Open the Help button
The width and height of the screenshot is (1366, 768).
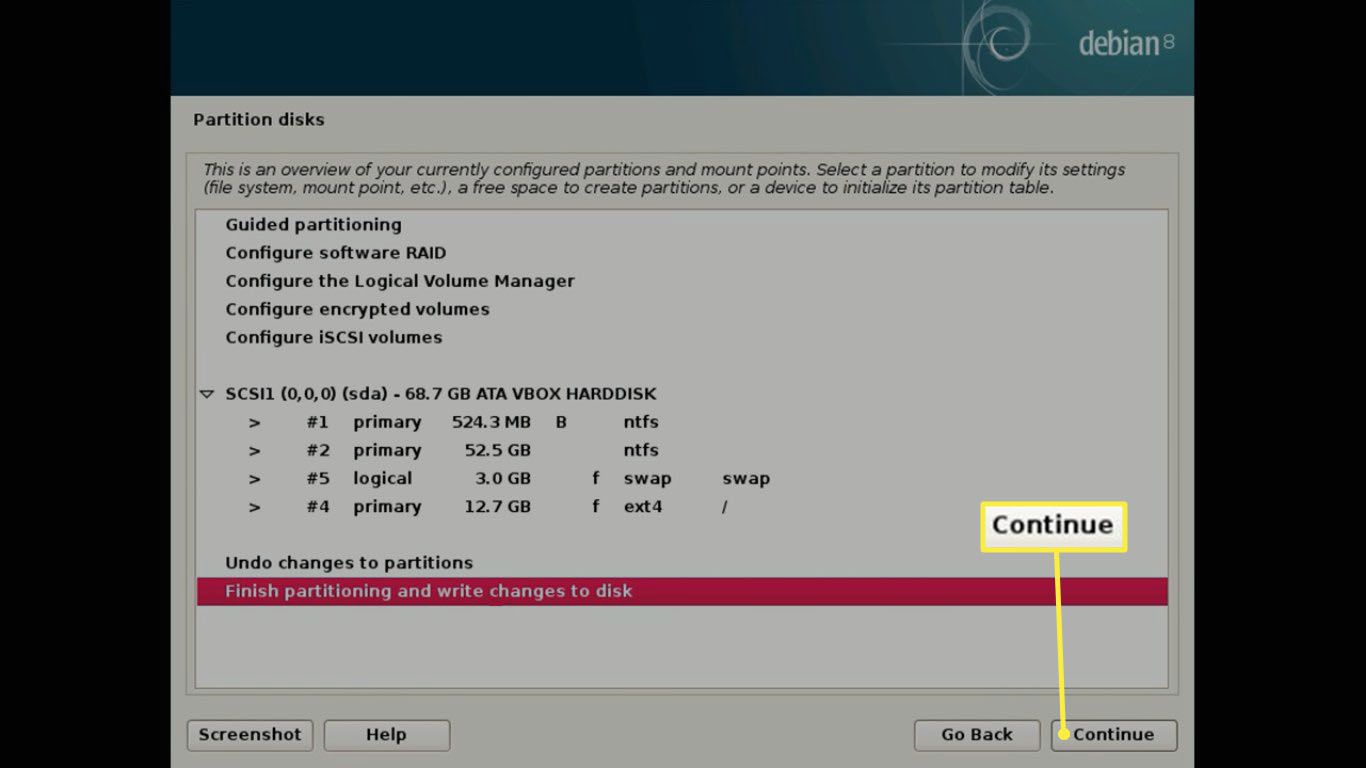(x=386, y=735)
